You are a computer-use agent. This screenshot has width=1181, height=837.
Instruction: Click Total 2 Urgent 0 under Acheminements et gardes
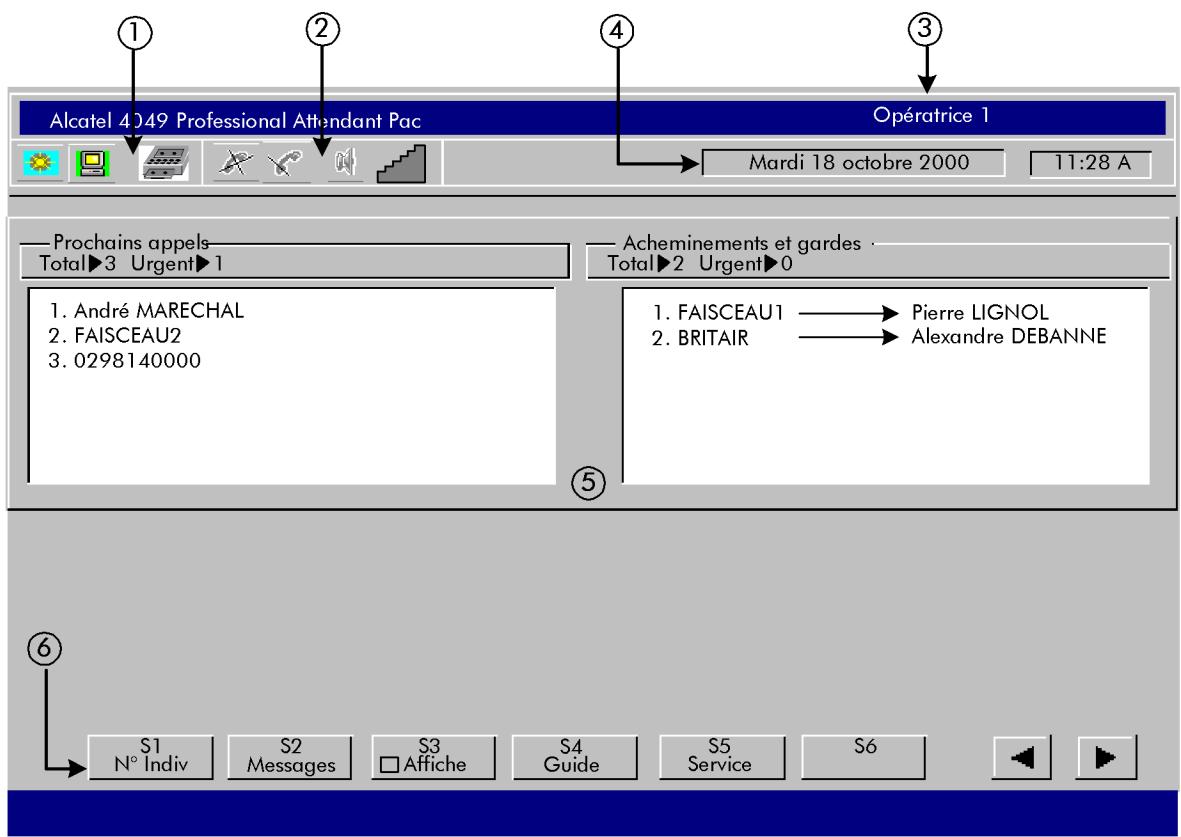tap(700, 264)
